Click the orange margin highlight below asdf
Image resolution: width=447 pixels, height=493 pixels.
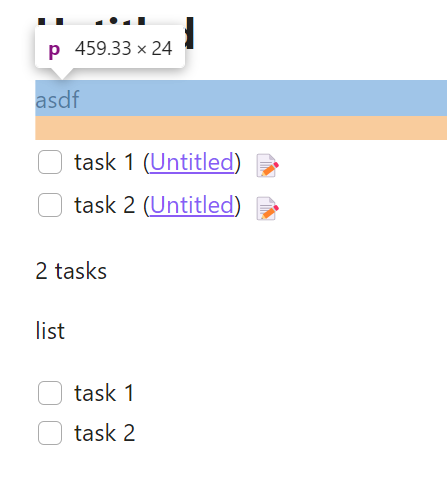(241, 128)
